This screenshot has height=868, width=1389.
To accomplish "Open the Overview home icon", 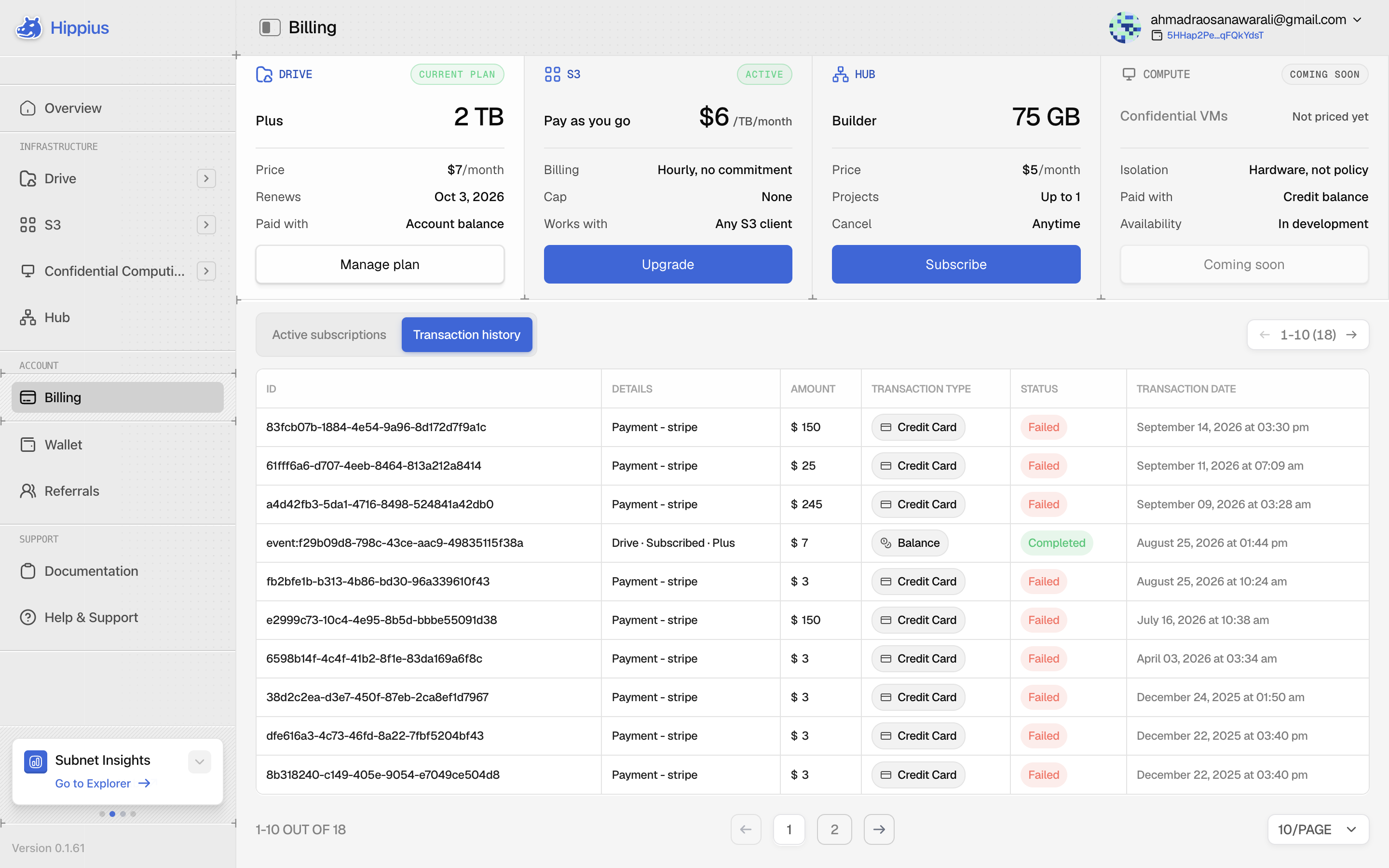I will (x=27, y=108).
